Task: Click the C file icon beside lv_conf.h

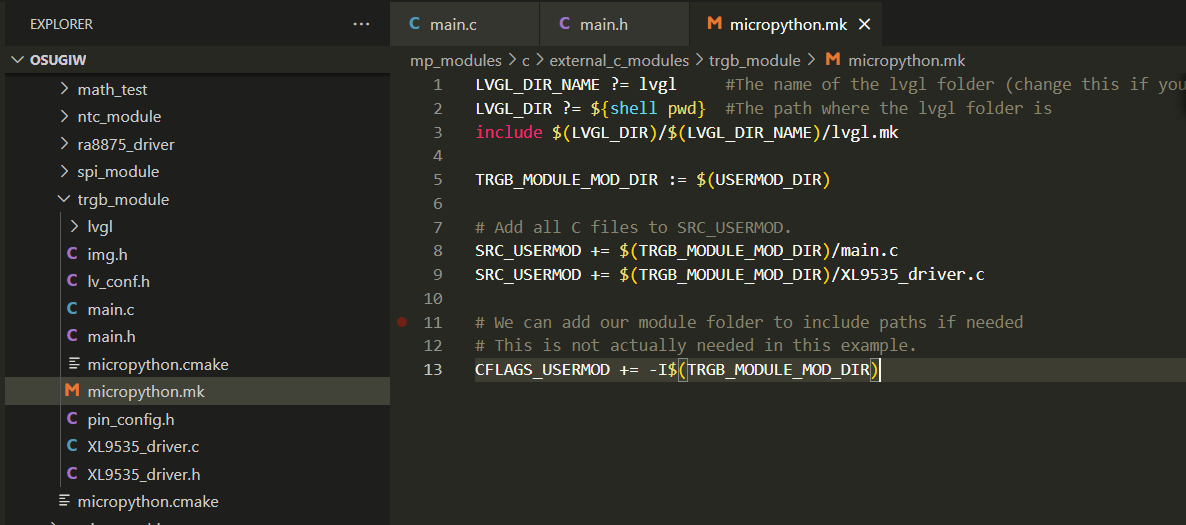Action: (73, 281)
